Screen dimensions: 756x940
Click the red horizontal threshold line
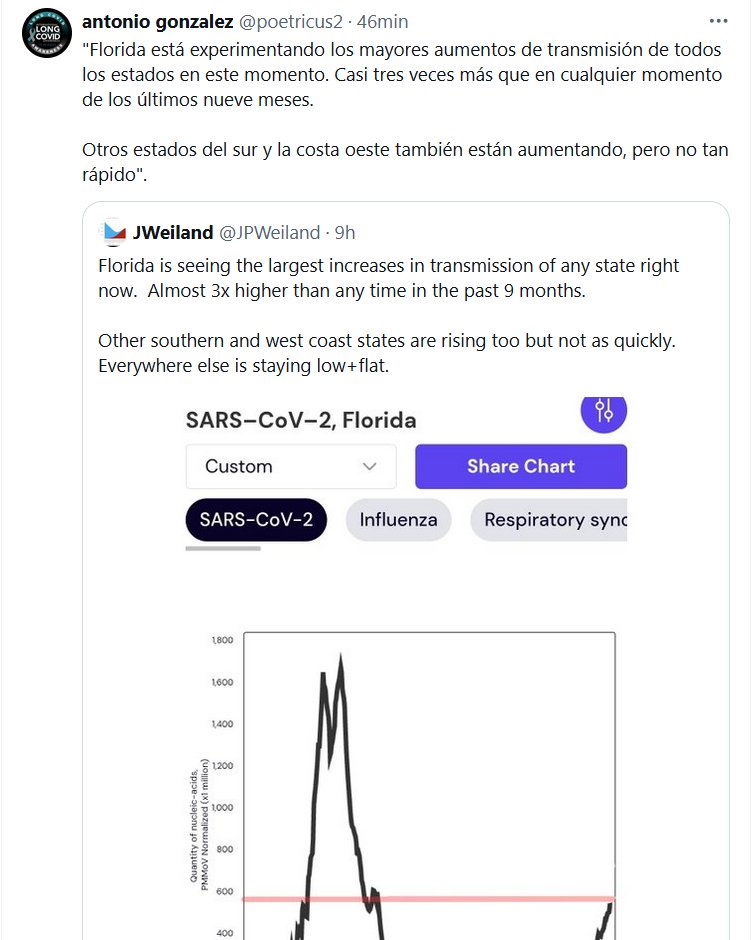(x=450, y=899)
